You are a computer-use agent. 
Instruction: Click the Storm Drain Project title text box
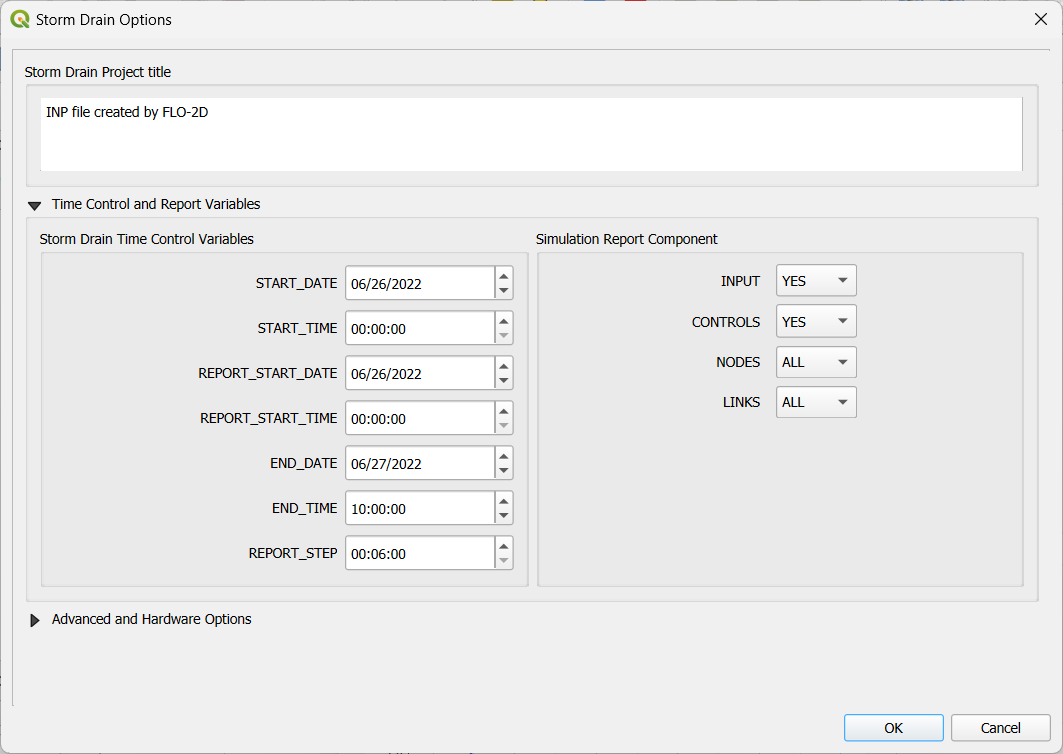point(530,134)
